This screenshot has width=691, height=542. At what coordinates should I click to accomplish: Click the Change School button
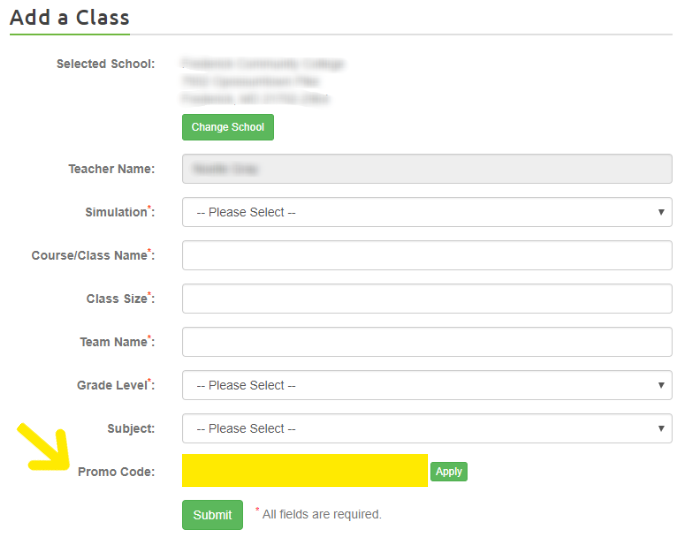coord(227,128)
